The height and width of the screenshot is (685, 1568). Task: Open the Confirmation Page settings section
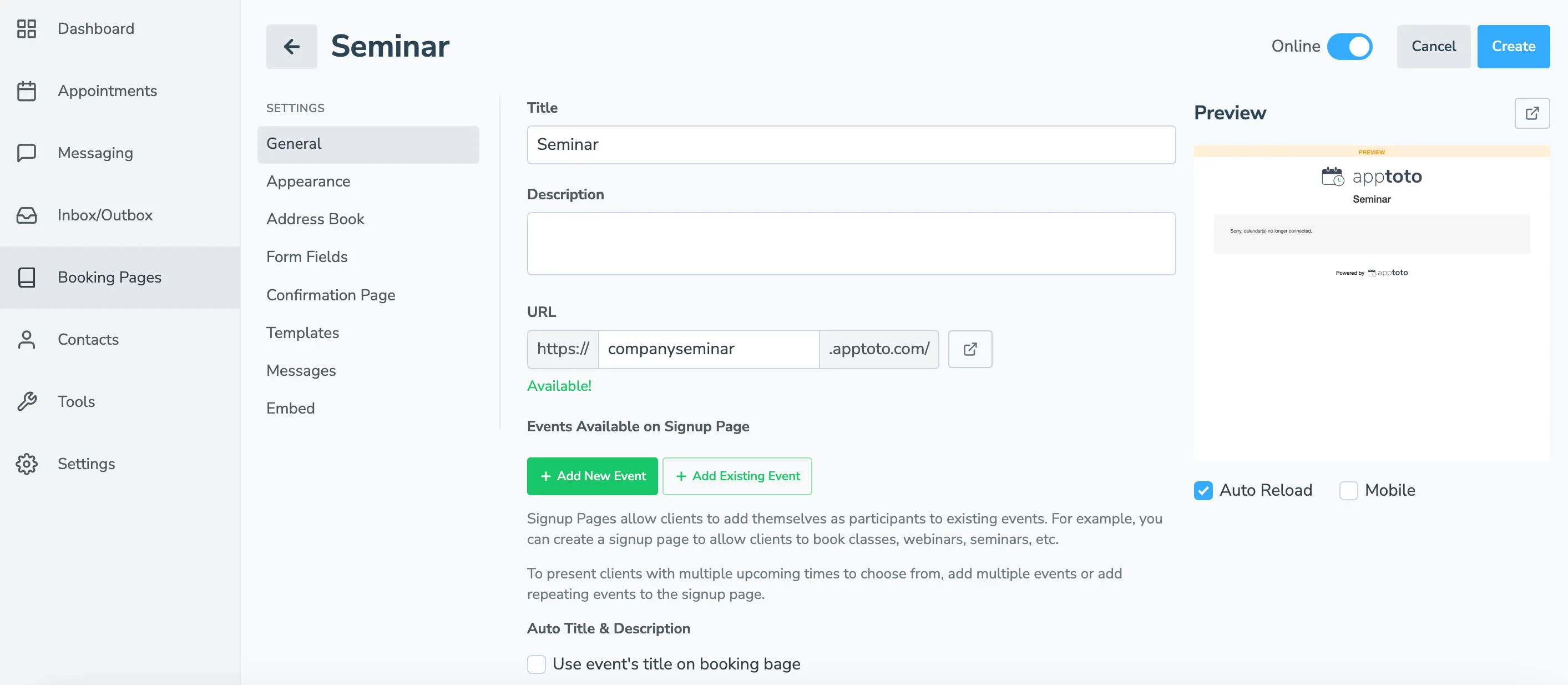(x=331, y=295)
